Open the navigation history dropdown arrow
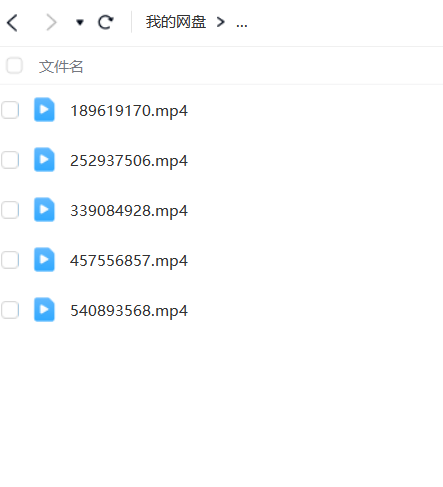This screenshot has width=443, height=487. point(80,22)
